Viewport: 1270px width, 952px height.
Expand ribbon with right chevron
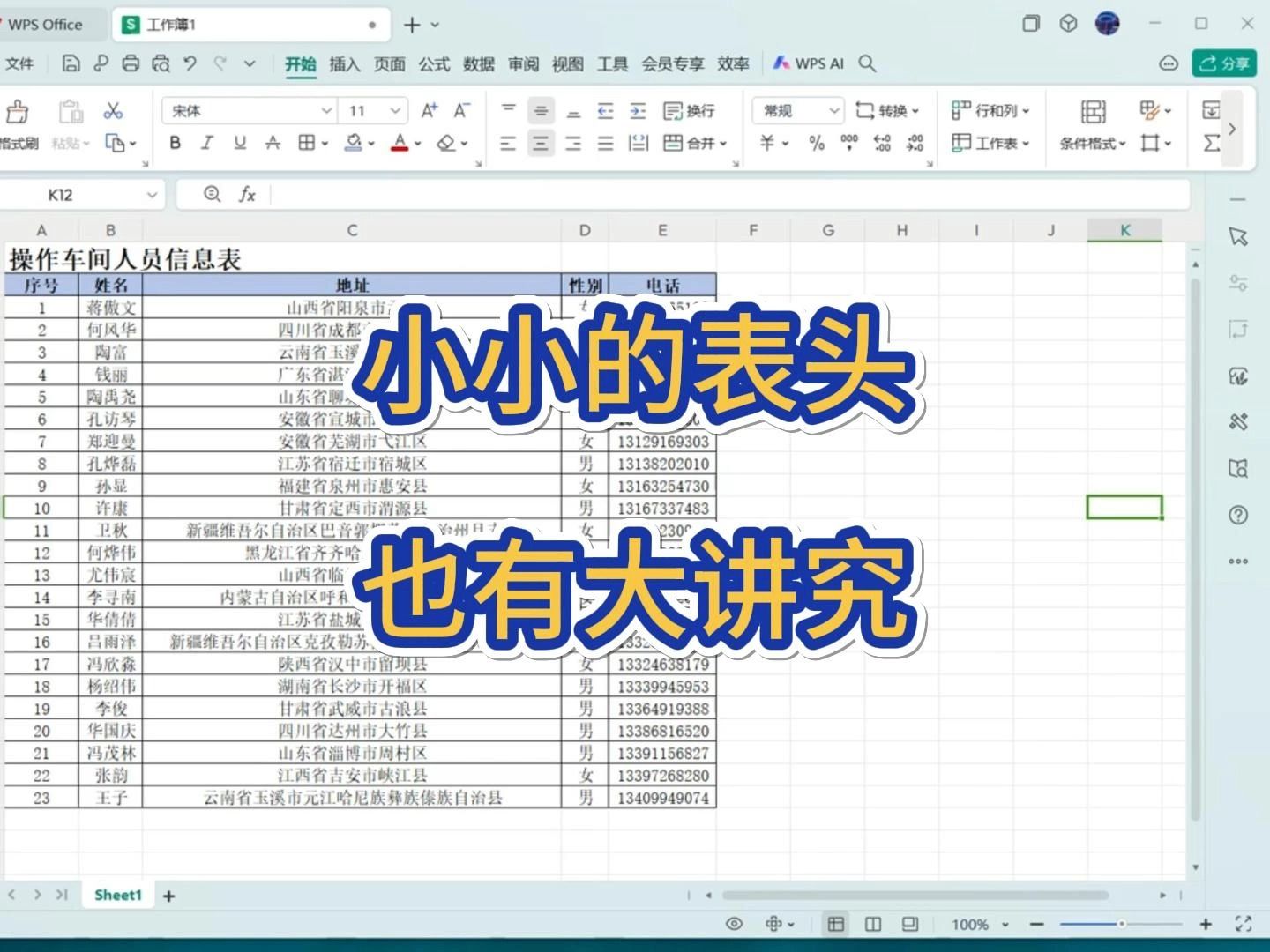click(1232, 128)
